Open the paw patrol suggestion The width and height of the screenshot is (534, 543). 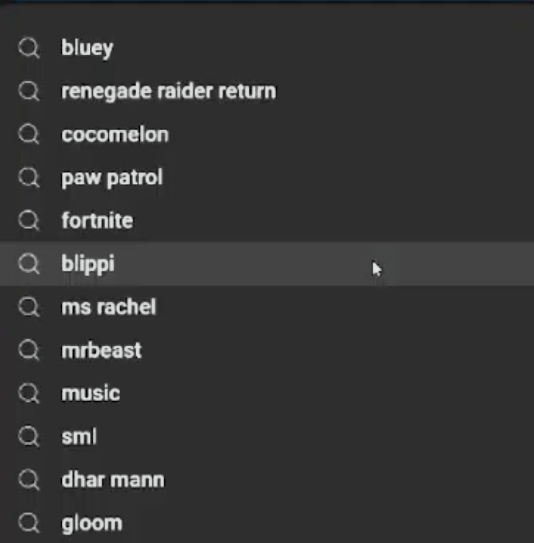(x=267, y=178)
